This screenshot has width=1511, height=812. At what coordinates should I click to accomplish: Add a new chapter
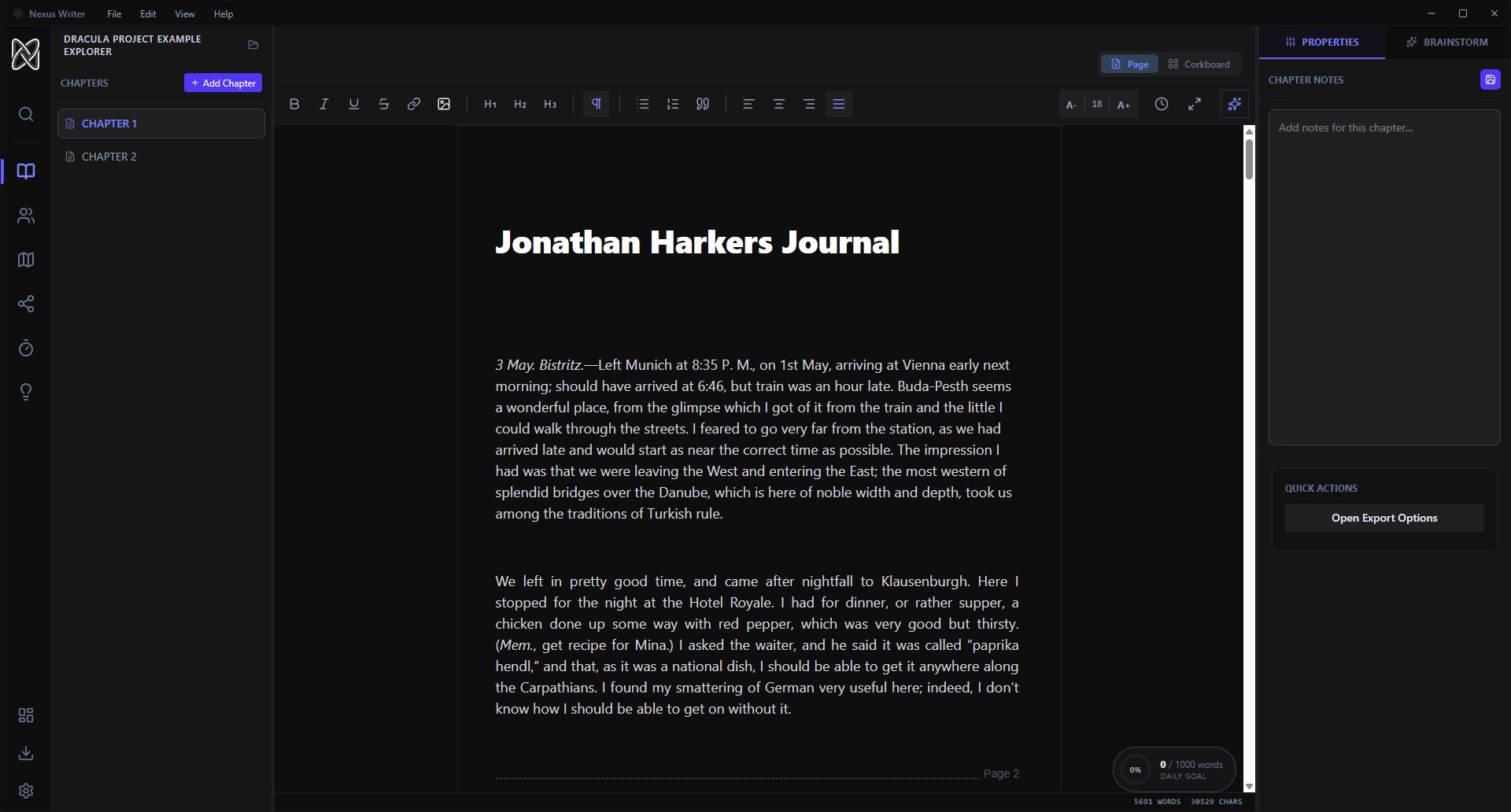(x=224, y=83)
